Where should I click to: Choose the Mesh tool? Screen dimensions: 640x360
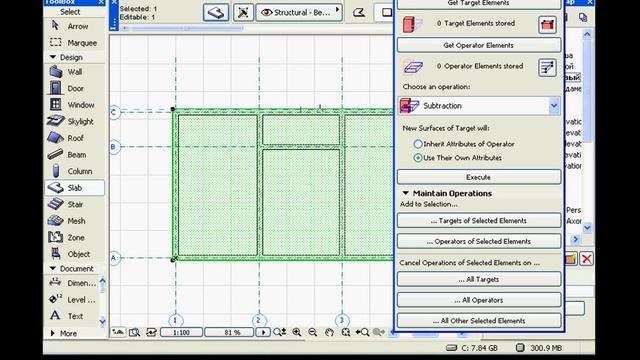pyautogui.click(x=74, y=221)
